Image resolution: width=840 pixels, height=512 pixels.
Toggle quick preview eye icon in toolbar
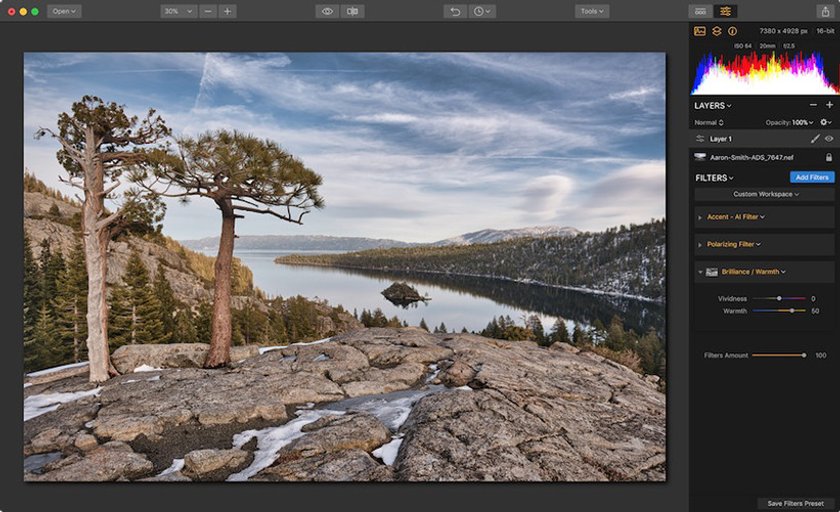point(327,11)
